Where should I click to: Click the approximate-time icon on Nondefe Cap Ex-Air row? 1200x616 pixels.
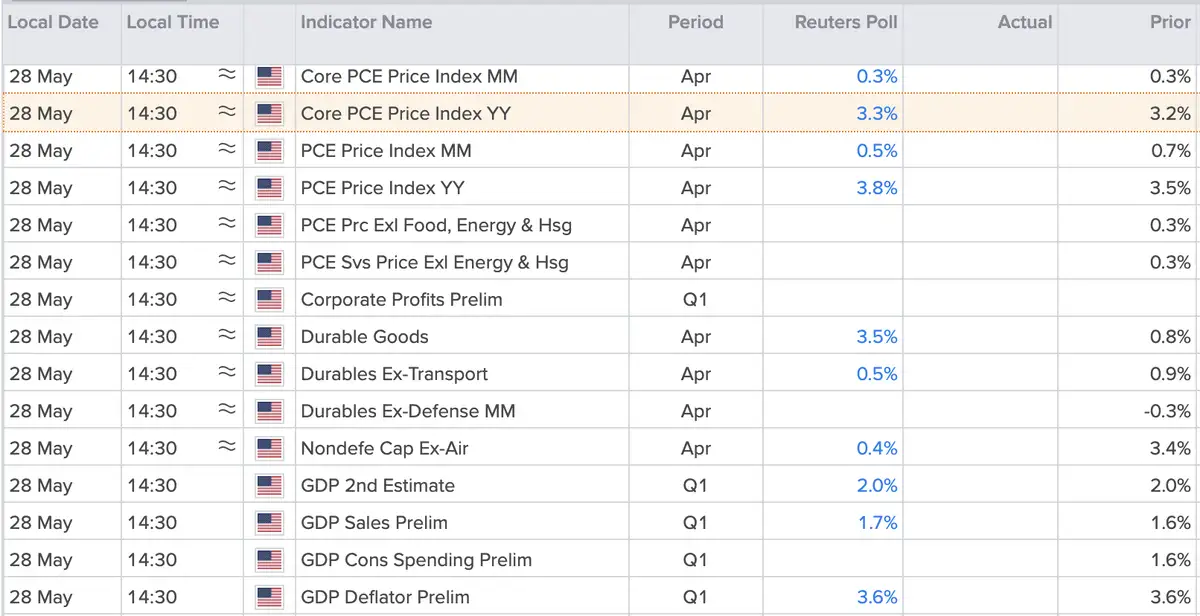[x=227, y=448]
